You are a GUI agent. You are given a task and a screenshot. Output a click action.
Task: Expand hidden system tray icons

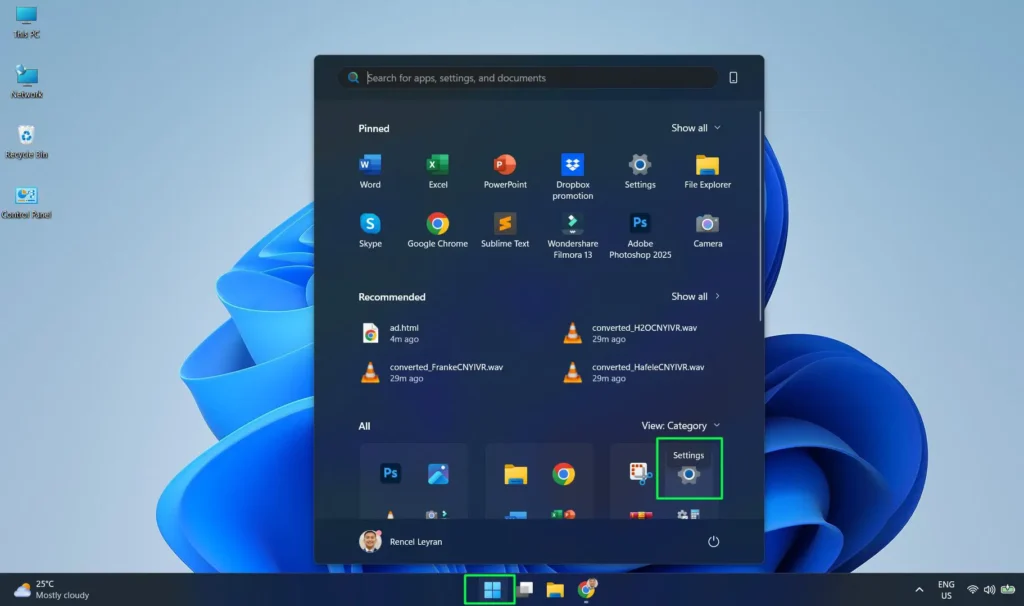tap(919, 589)
